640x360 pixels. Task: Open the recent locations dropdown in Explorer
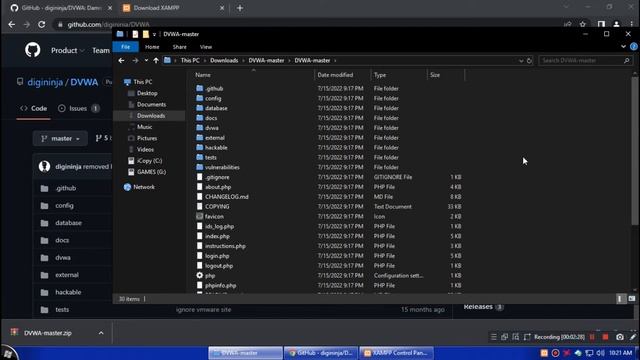(x=146, y=60)
